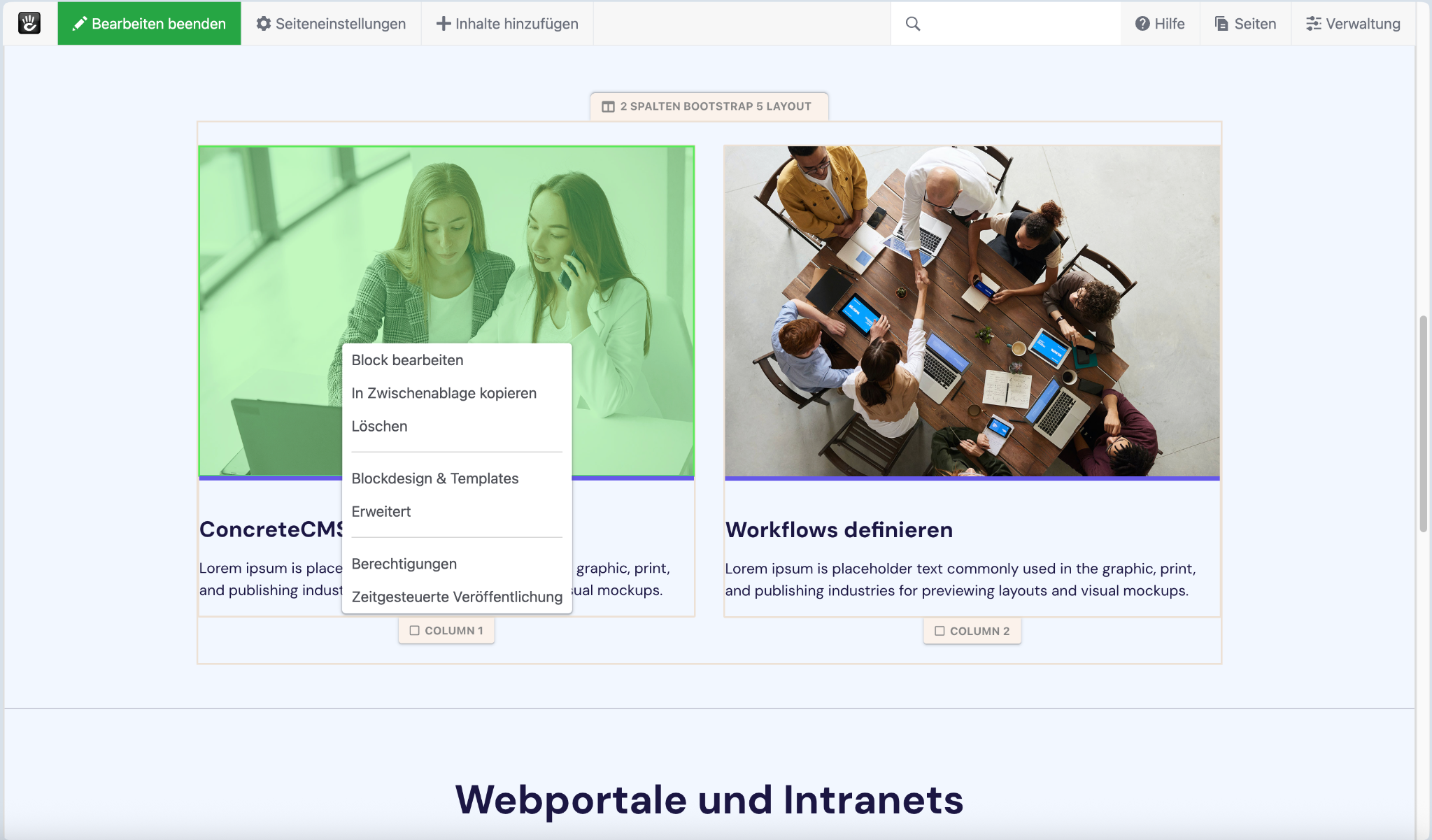The width and height of the screenshot is (1432, 840).
Task: Choose Löschen in the block menu
Action: click(456, 426)
